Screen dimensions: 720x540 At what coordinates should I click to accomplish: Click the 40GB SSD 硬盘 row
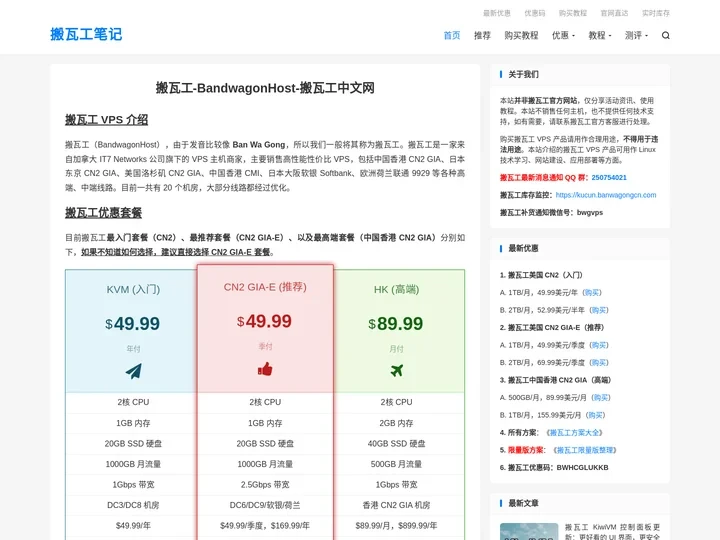(396, 444)
